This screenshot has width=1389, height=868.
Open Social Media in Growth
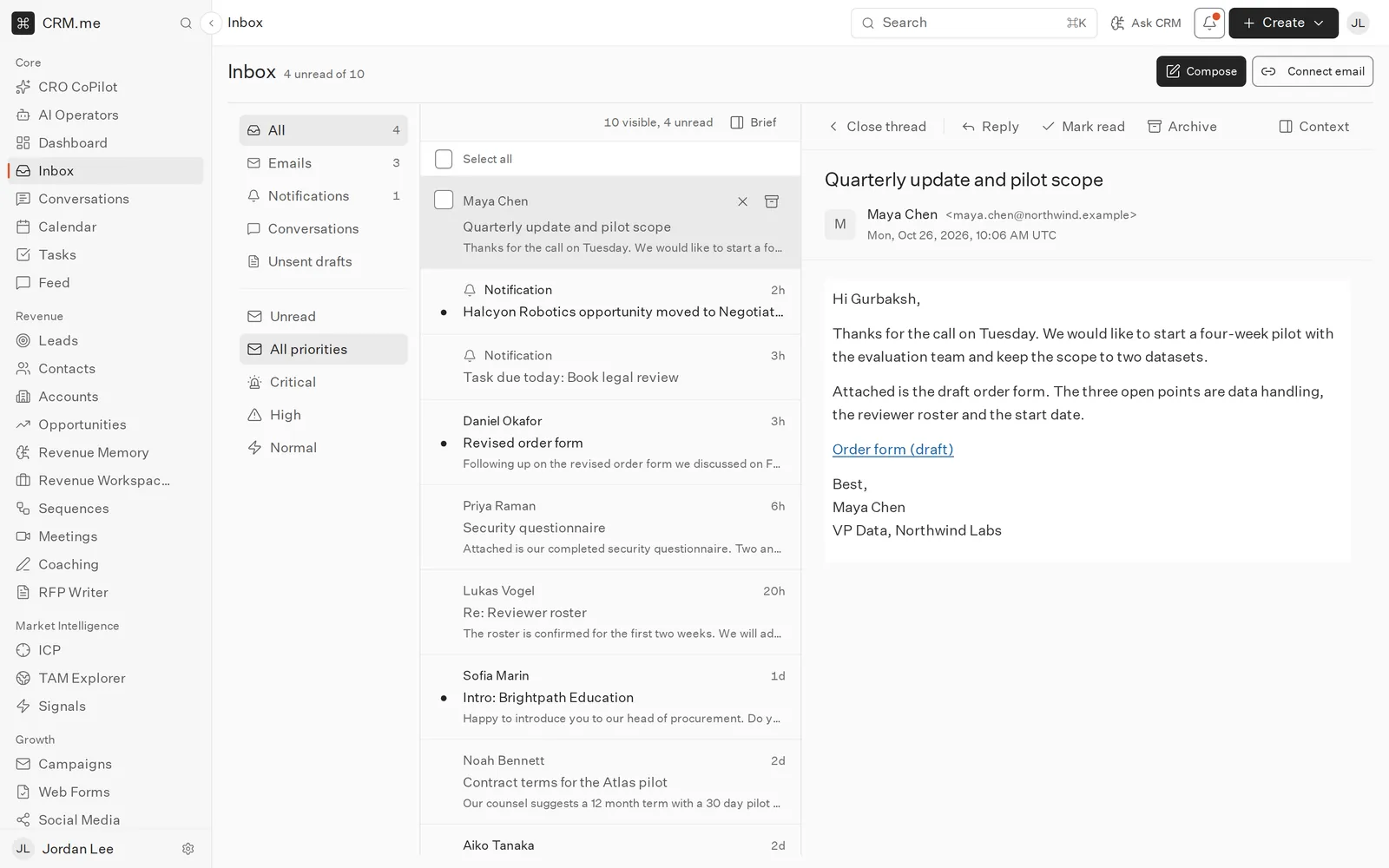tap(106, 819)
